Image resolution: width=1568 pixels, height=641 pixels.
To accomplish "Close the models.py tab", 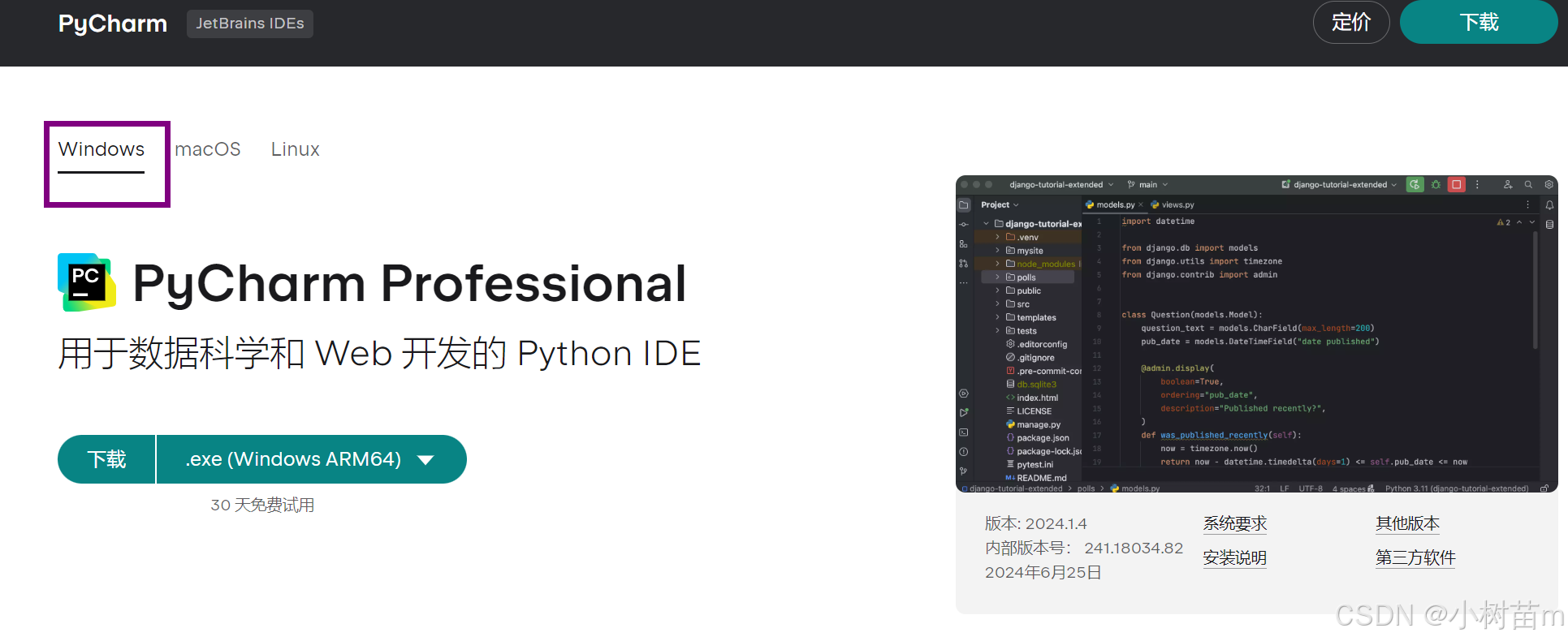I will [1141, 205].
